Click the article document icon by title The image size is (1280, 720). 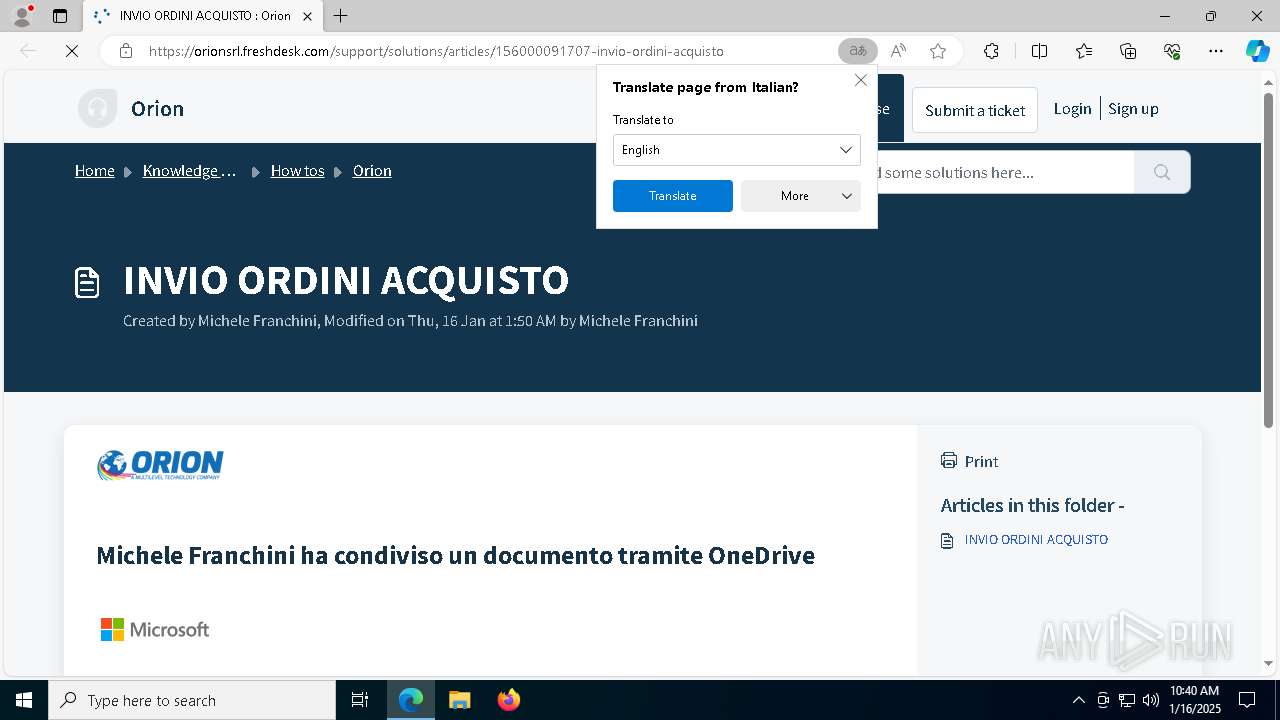87,282
